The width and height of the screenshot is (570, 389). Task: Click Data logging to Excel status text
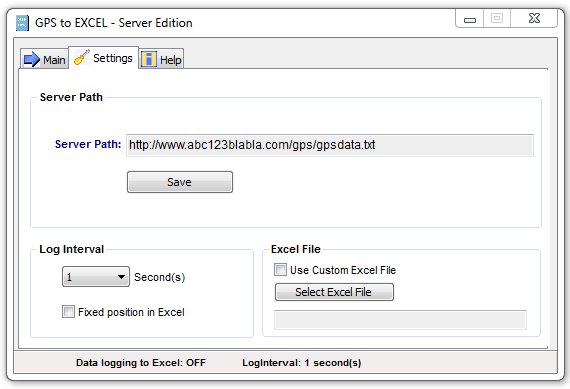(141, 362)
